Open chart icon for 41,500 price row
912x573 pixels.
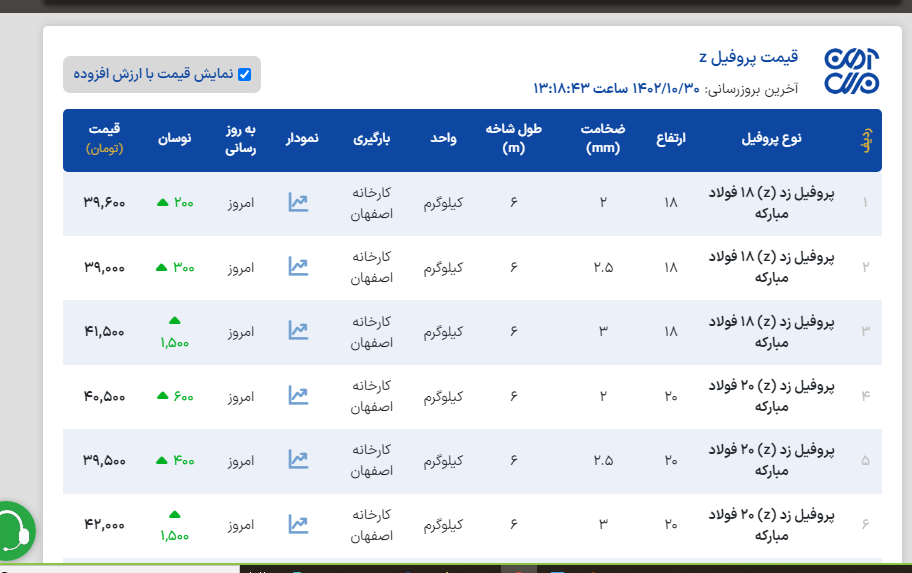click(298, 330)
